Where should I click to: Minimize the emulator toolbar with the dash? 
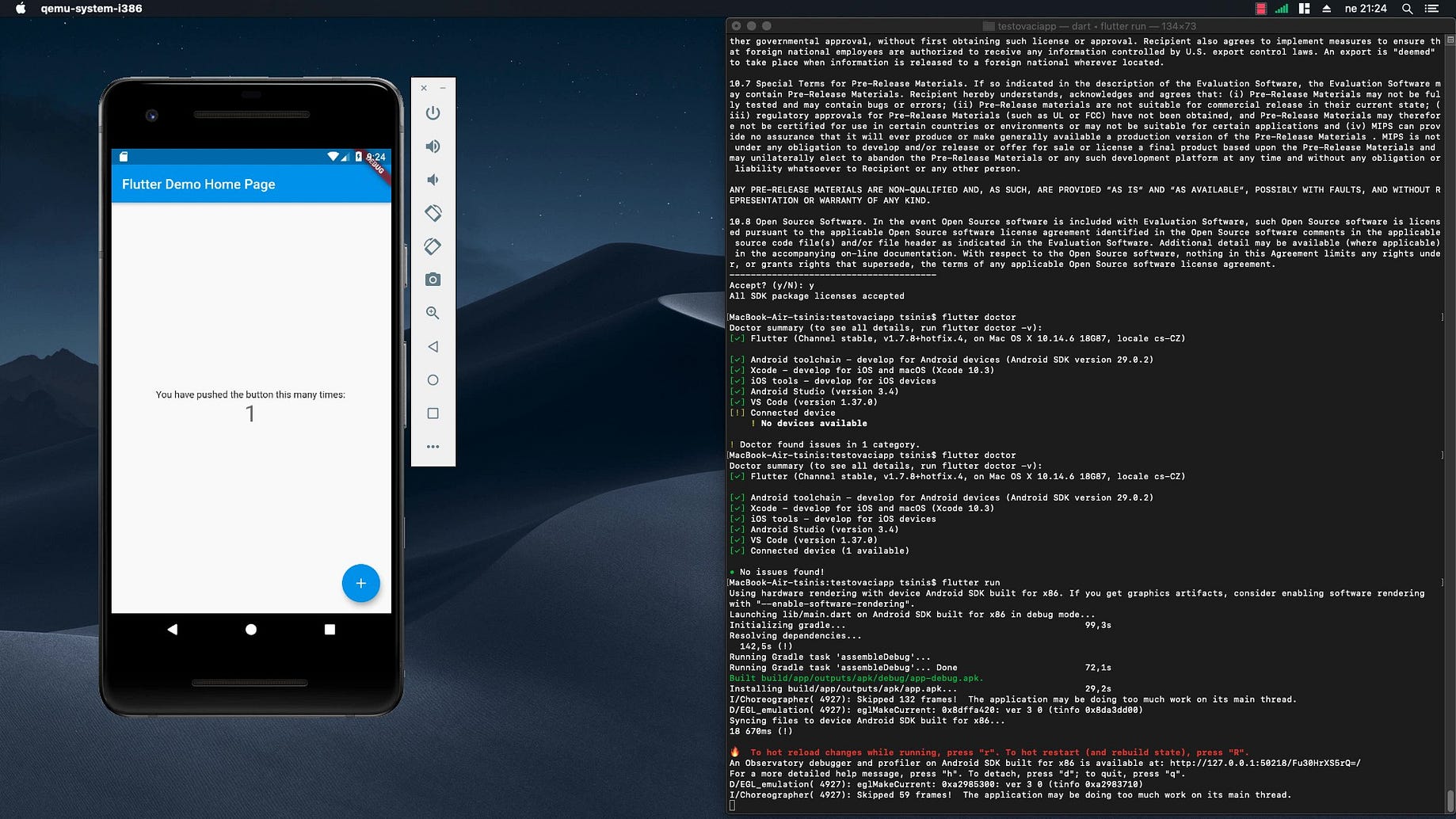pos(443,88)
